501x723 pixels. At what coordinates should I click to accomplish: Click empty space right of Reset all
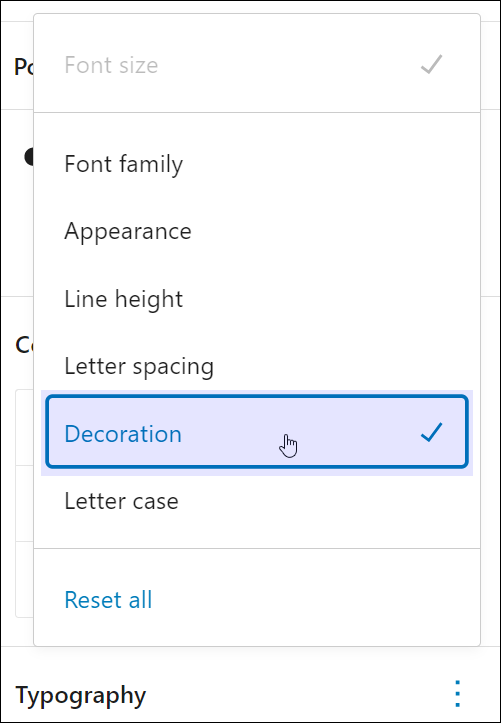[313, 599]
